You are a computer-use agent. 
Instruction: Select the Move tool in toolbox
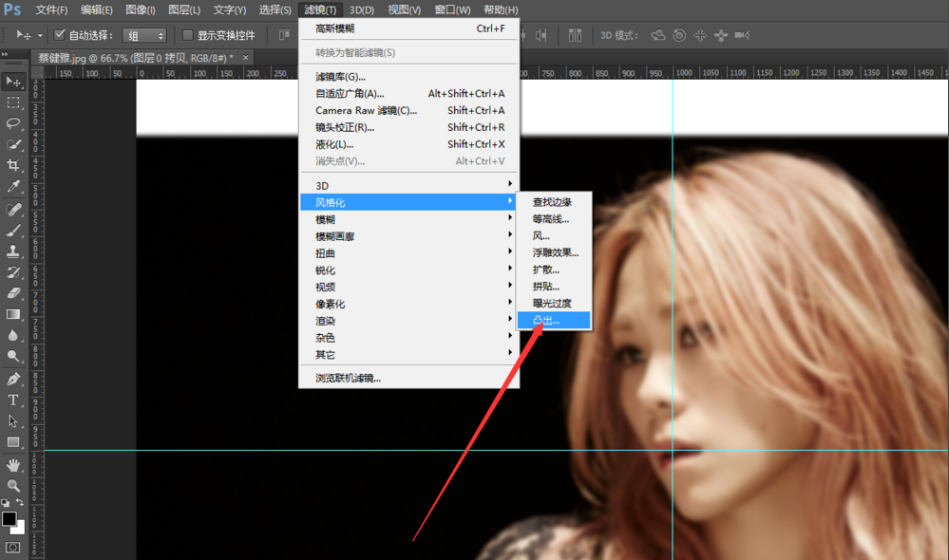tap(13, 82)
